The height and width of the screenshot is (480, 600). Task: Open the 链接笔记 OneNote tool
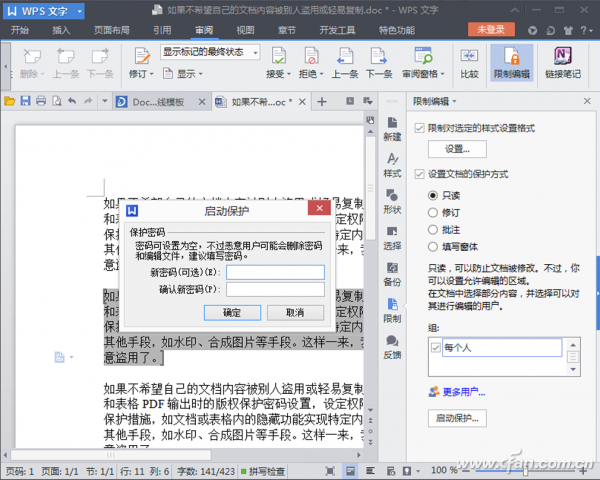coord(561,63)
